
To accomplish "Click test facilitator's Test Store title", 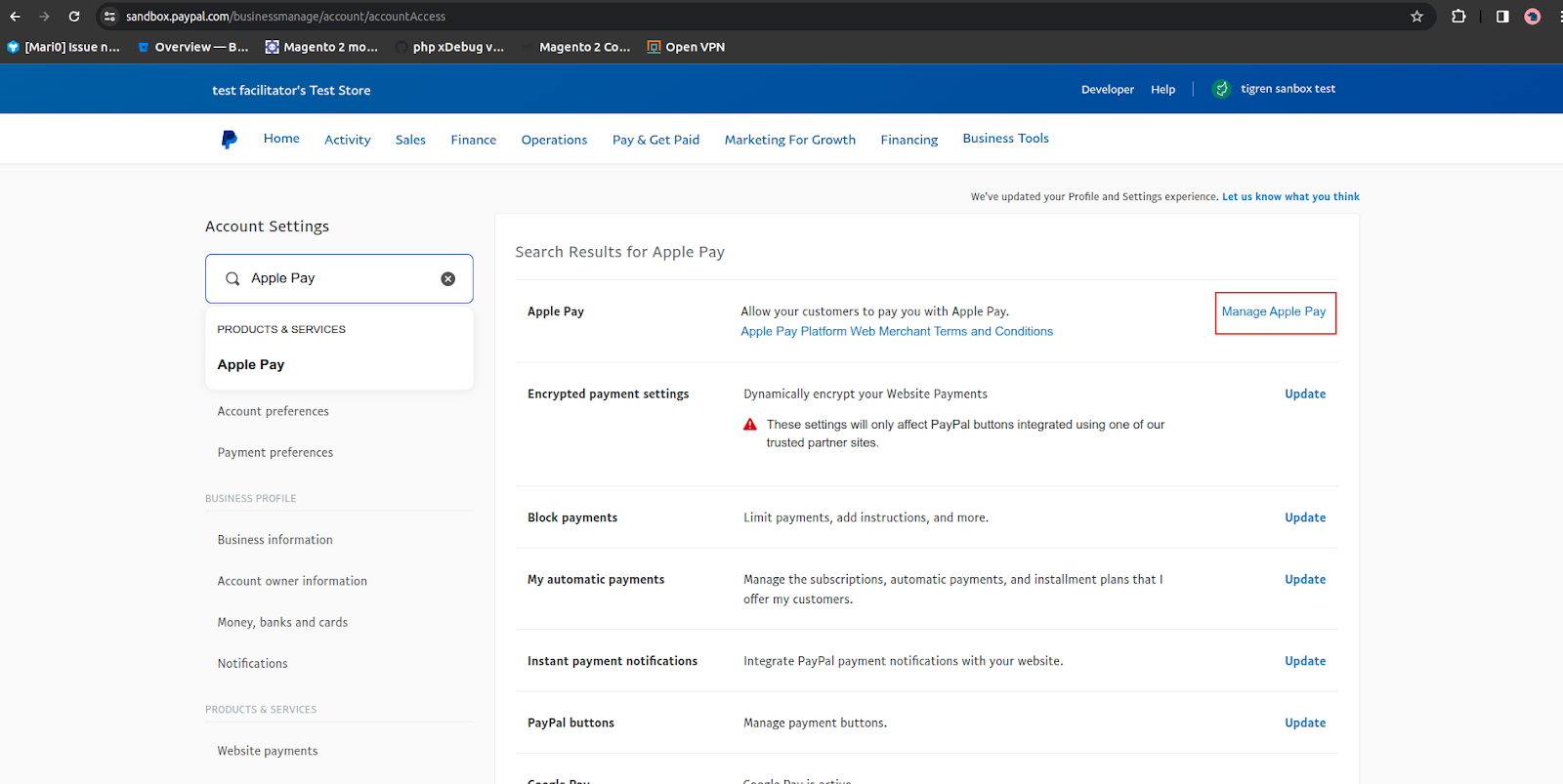I will [291, 90].
